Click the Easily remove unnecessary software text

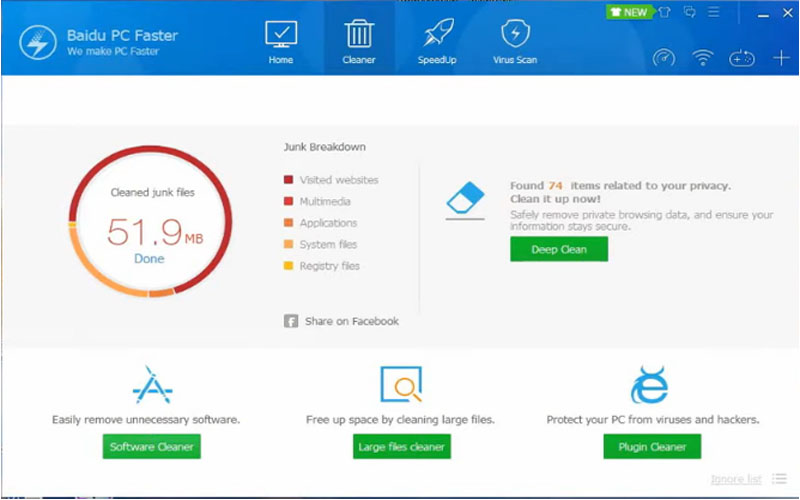pyautogui.click(x=146, y=419)
